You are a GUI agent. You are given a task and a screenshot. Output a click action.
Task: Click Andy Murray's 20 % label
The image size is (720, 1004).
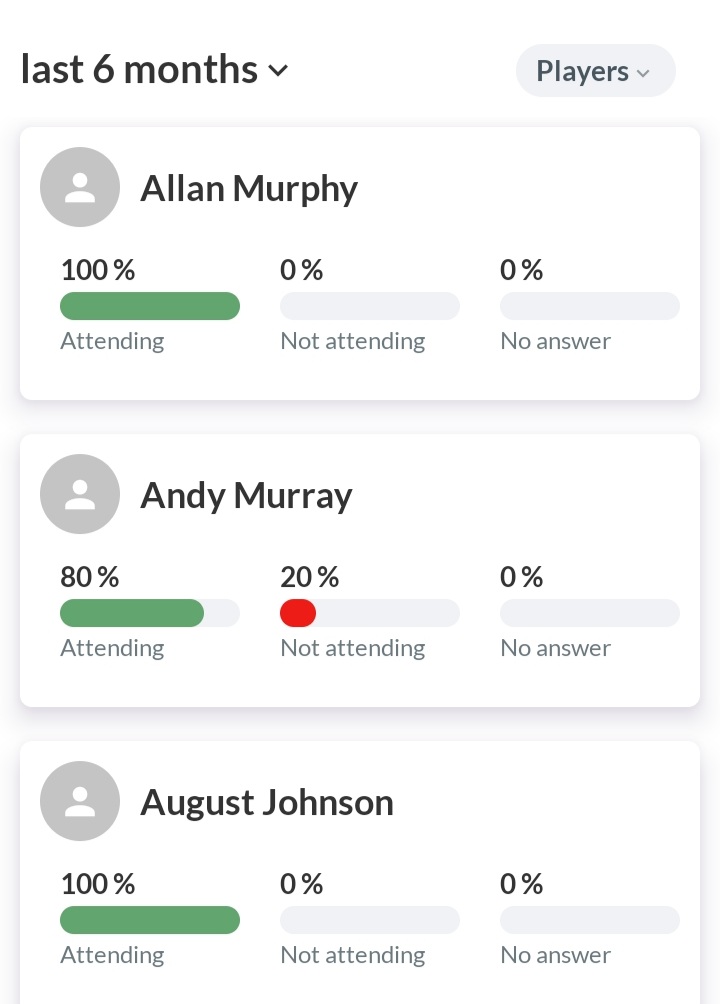(309, 577)
